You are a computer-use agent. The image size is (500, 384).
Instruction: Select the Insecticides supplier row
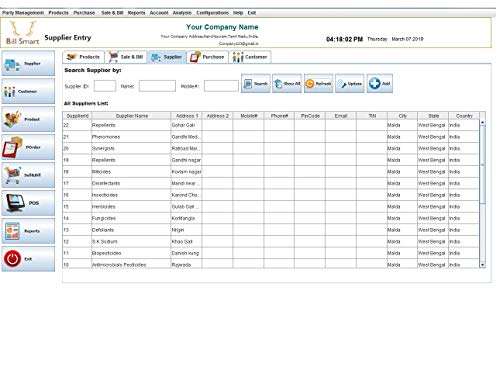click(x=271, y=195)
